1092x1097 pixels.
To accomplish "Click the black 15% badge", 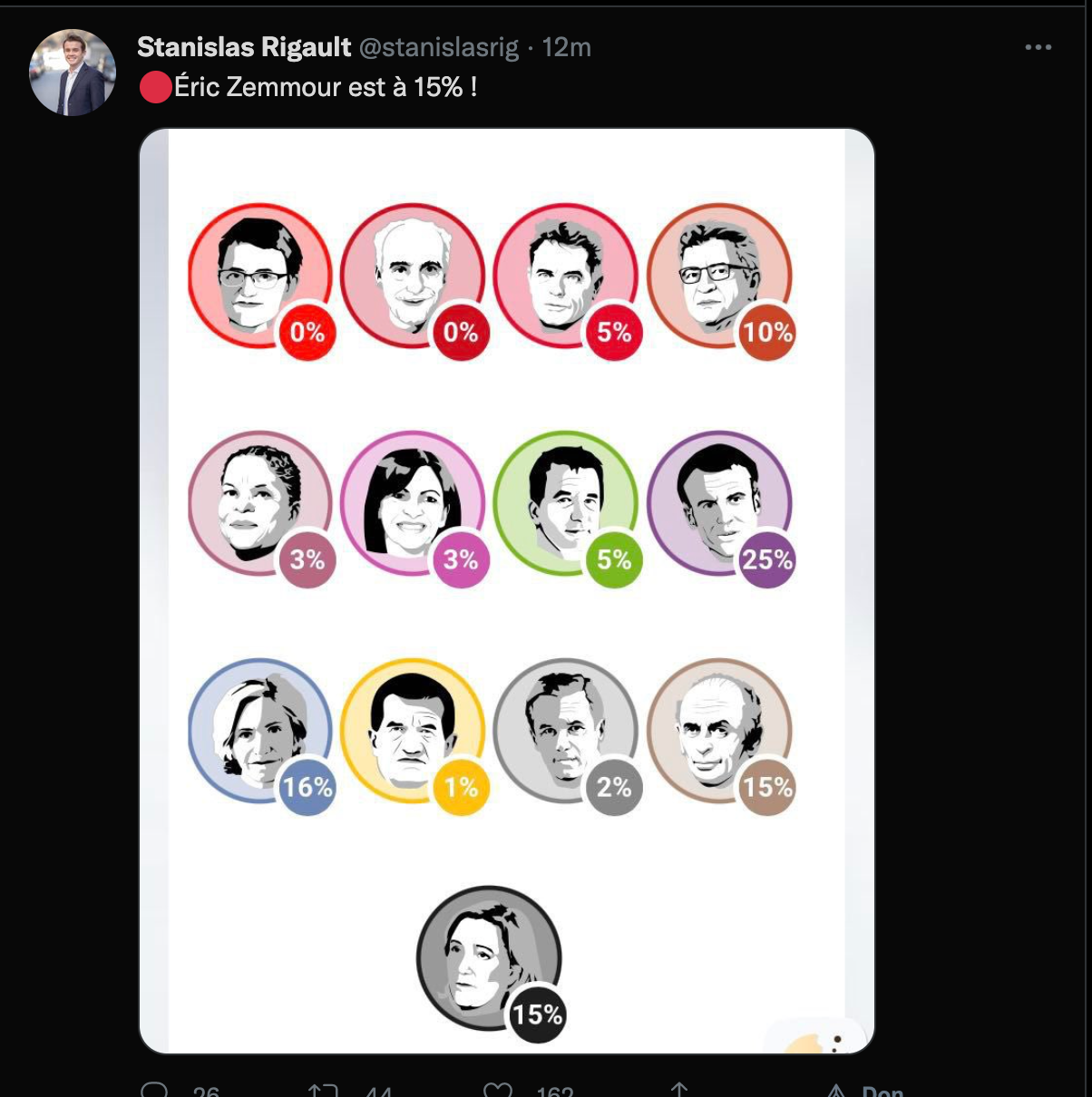I will coord(537,1014).
